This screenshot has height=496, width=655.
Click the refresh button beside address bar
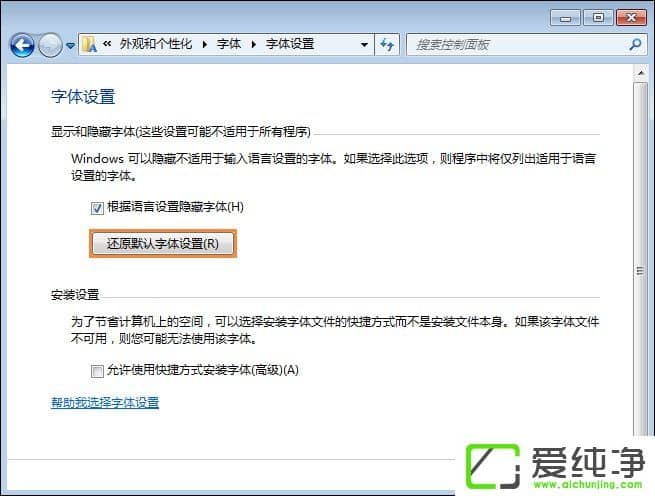pos(387,44)
